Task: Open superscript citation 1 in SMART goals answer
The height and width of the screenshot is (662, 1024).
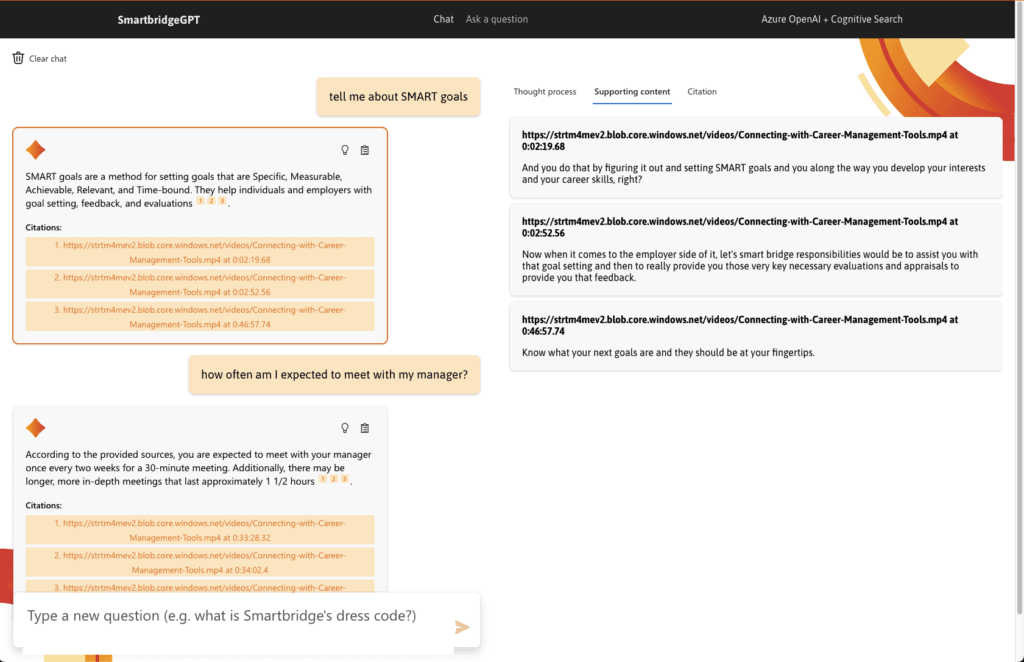Action: pos(200,201)
